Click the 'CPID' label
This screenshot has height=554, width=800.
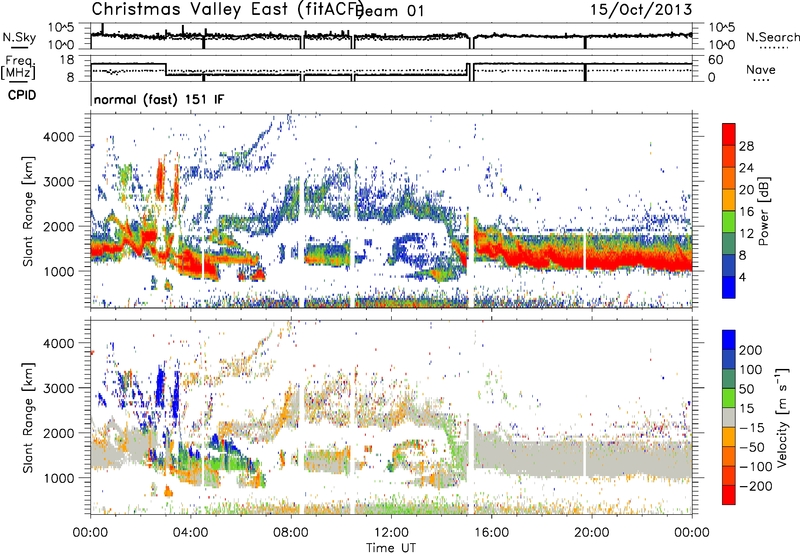pos(22,95)
